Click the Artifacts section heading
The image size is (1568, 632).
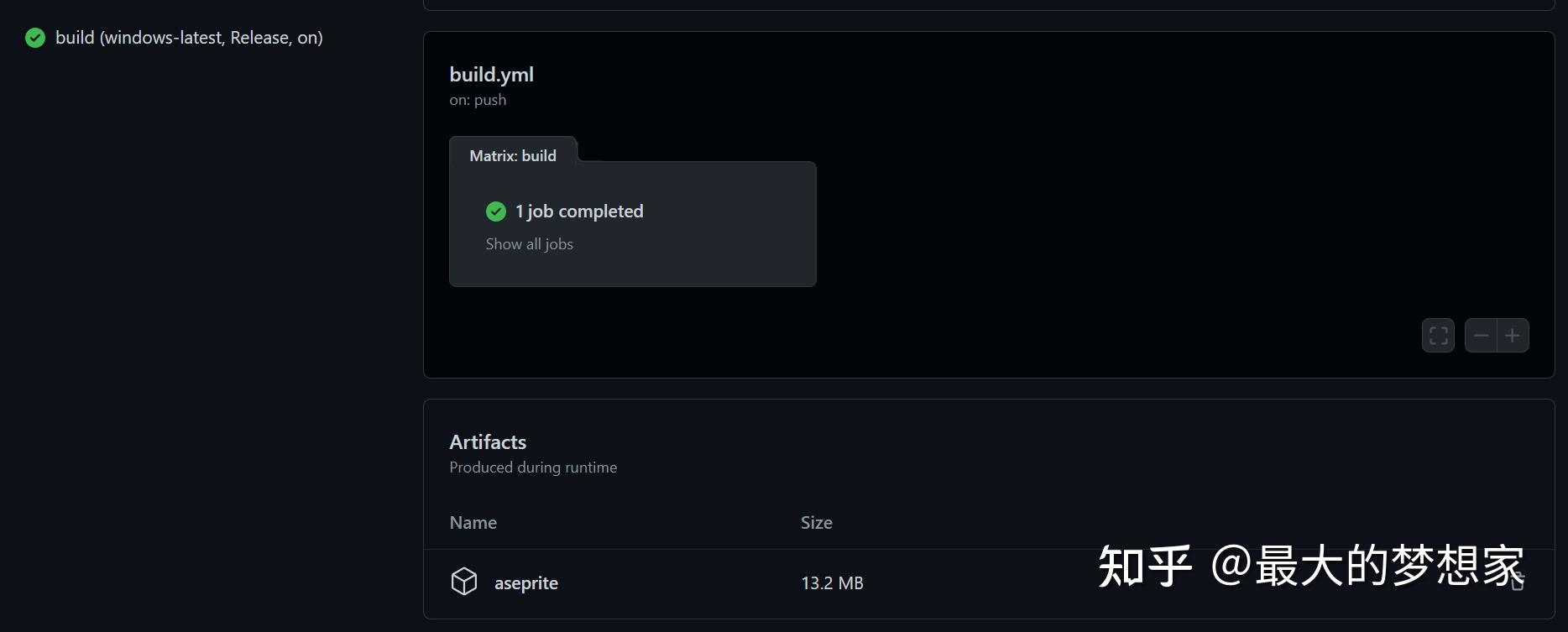[488, 442]
